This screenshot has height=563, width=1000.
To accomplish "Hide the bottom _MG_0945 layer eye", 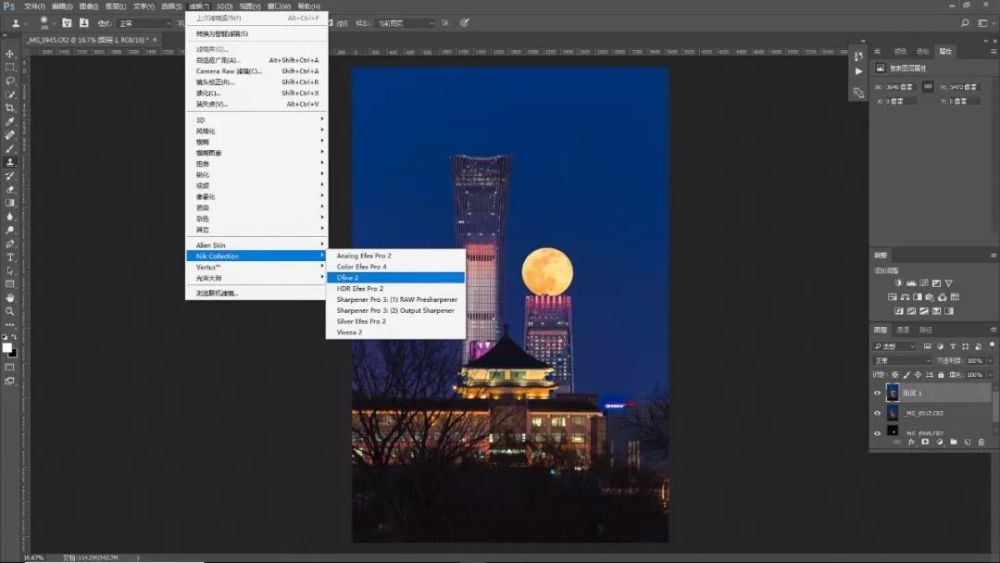I will (x=877, y=433).
